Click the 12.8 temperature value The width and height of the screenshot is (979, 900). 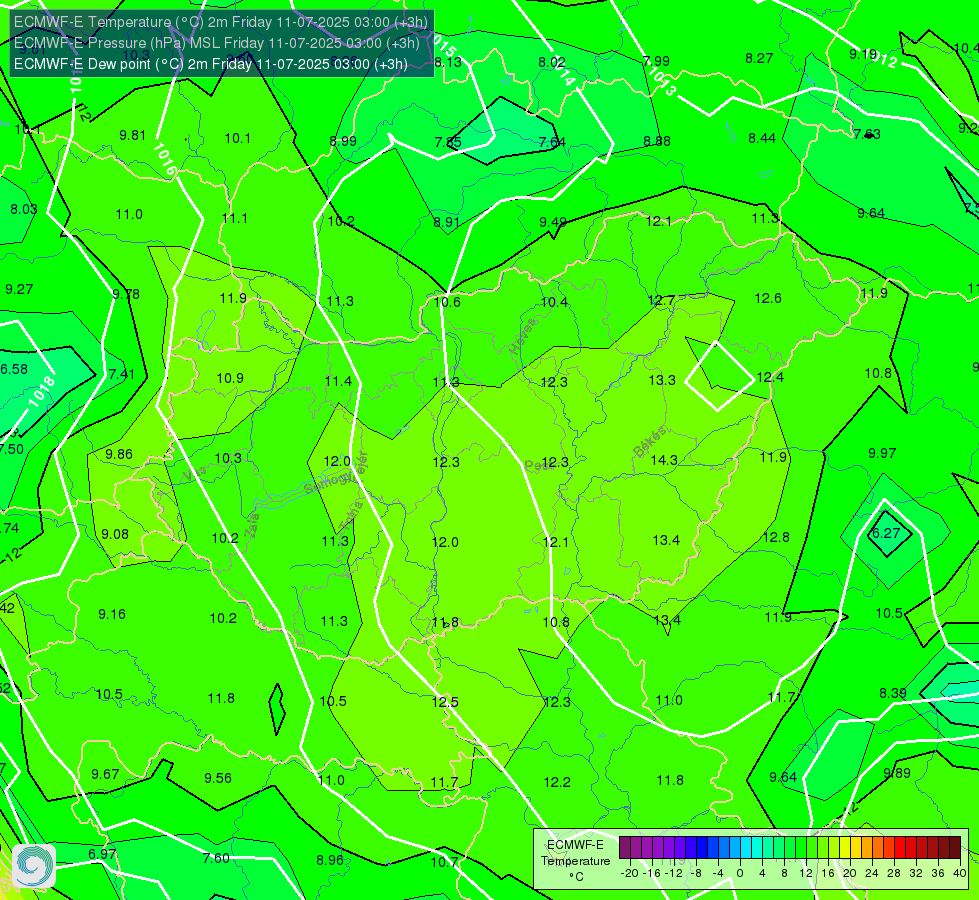coord(776,537)
